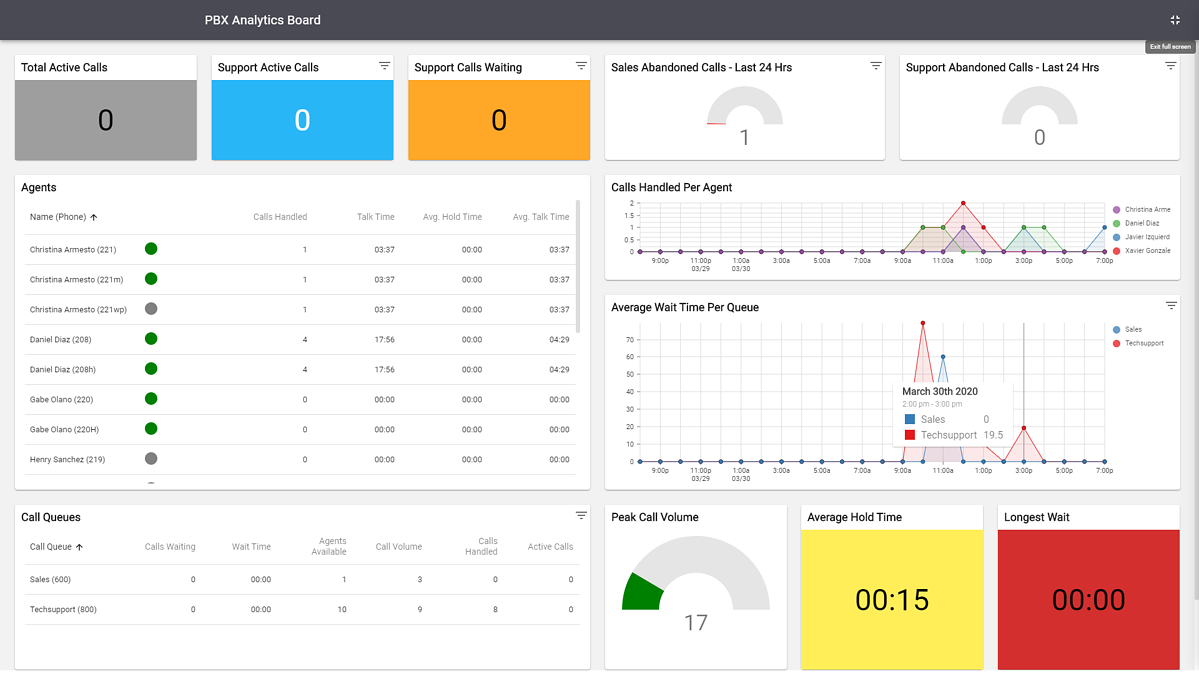1199x674 pixels.
Task: Toggle the Sales series in Average Wait Time legend
Action: click(x=1128, y=327)
